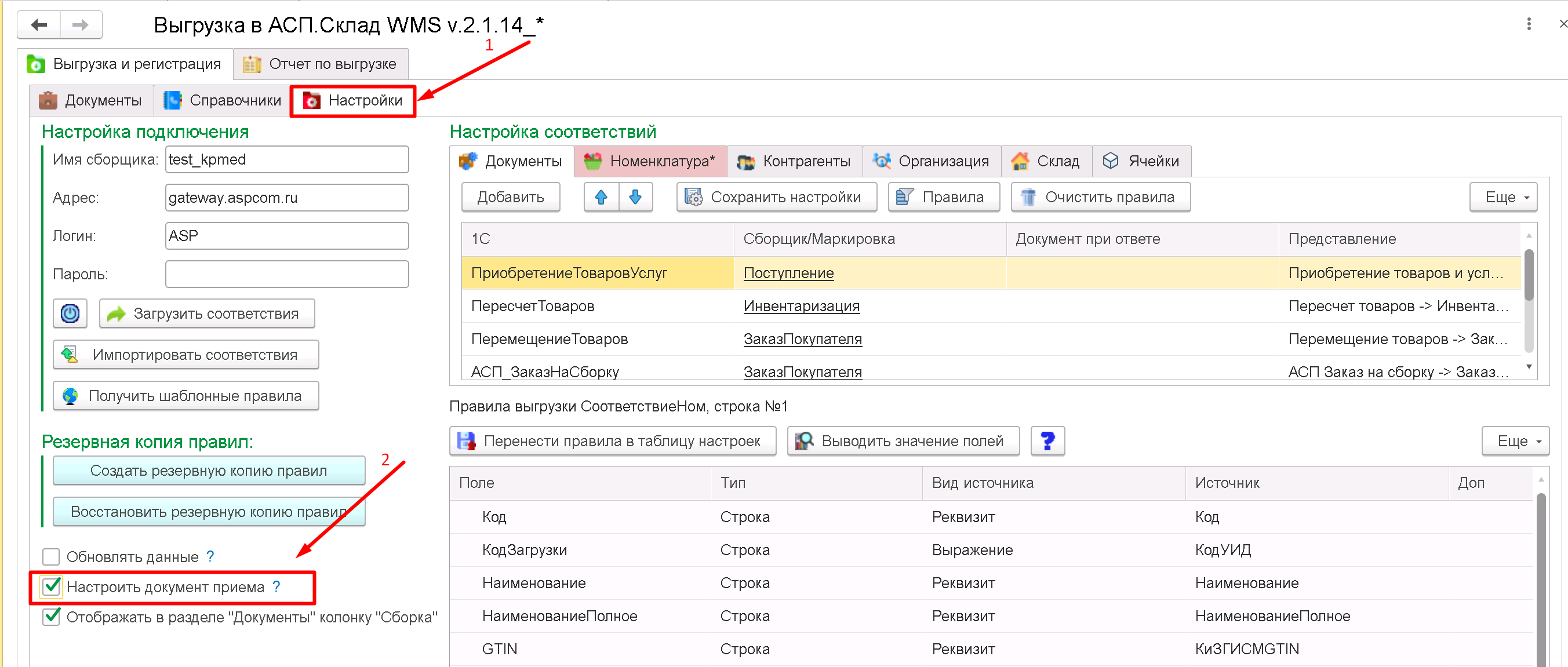Image resolution: width=1568 pixels, height=667 pixels.
Task: Click Выводить значение полей button
Action: pos(903,441)
